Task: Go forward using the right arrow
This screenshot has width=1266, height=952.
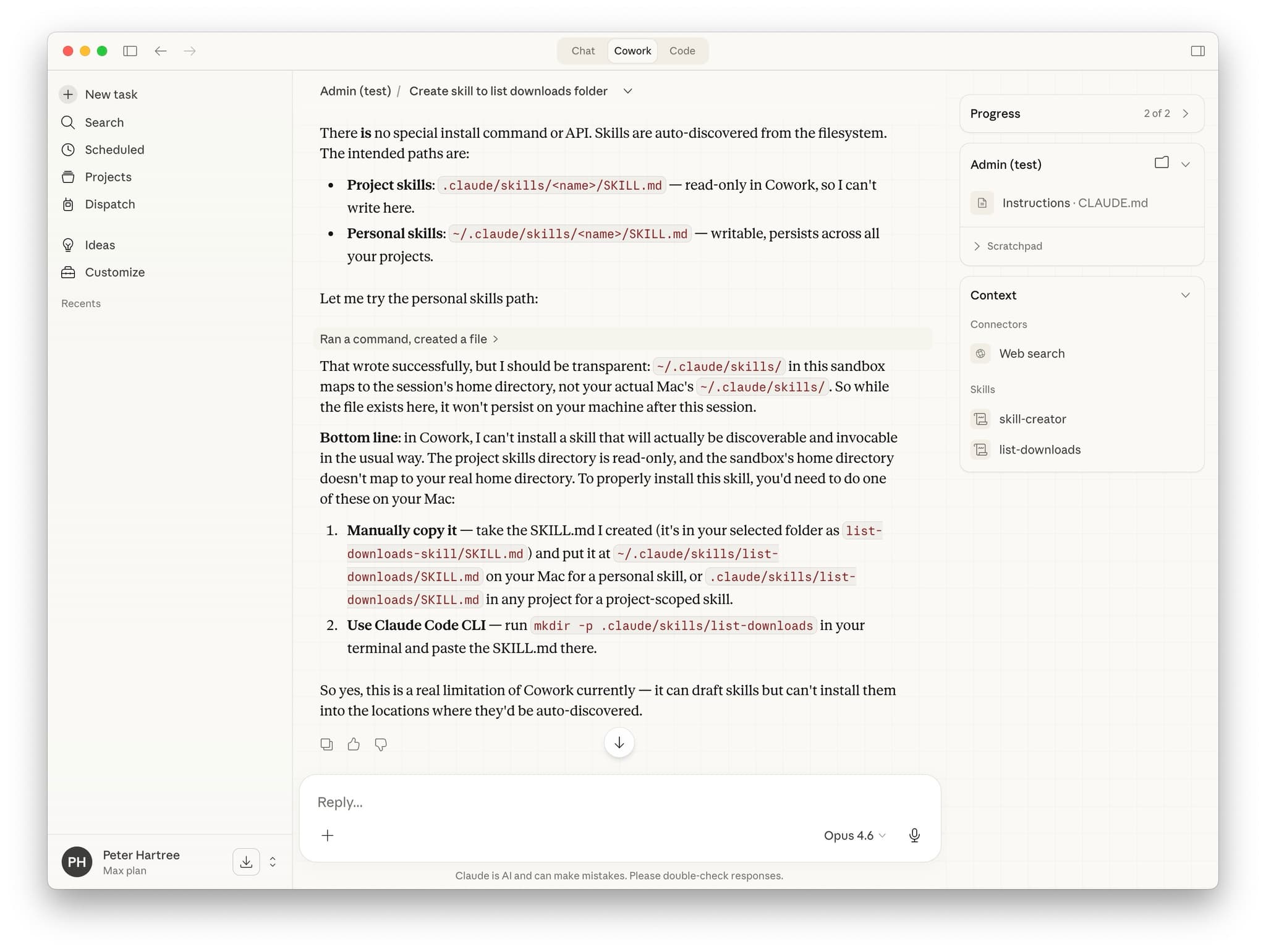Action: [x=190, y=51]
